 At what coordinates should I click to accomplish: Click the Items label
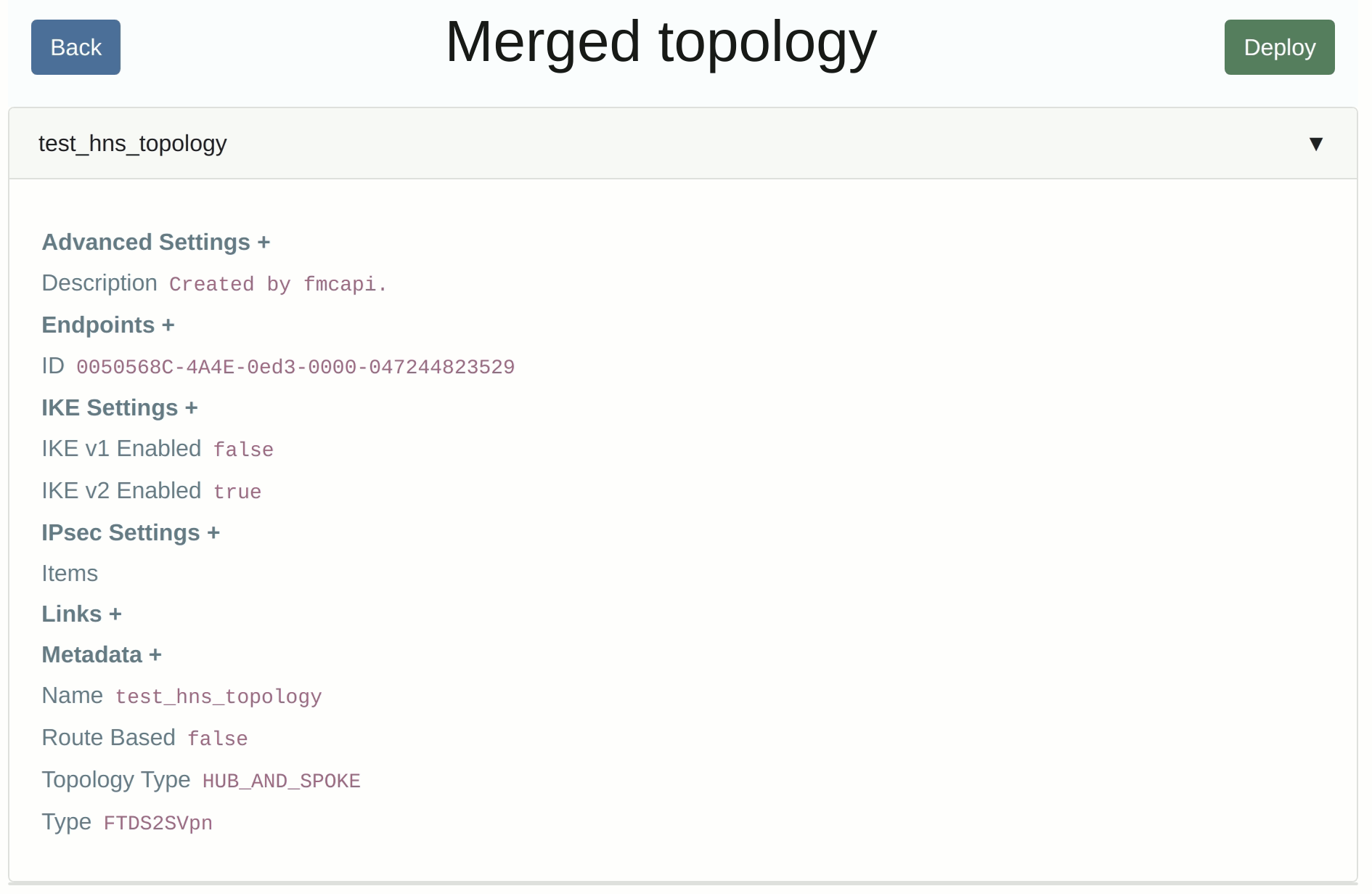(x=70, y=573)
